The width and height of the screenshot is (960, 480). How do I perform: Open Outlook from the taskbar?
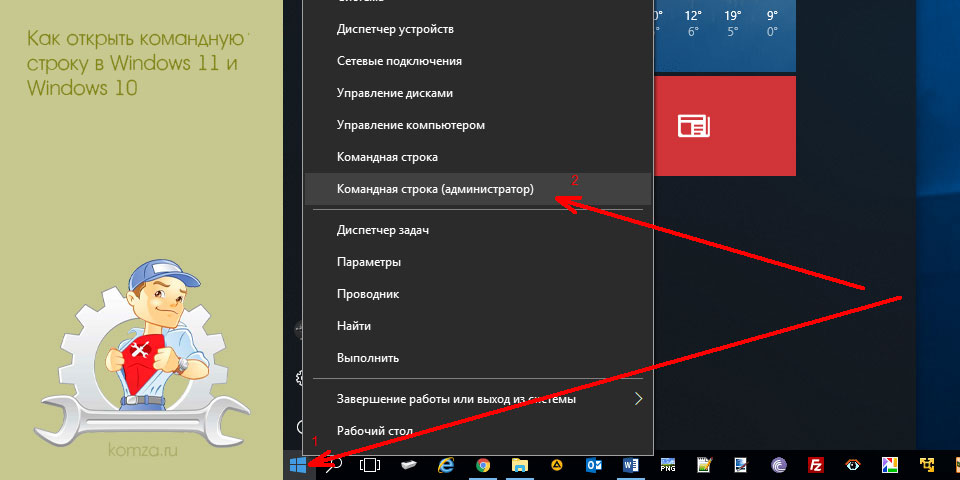coord(594,465)
